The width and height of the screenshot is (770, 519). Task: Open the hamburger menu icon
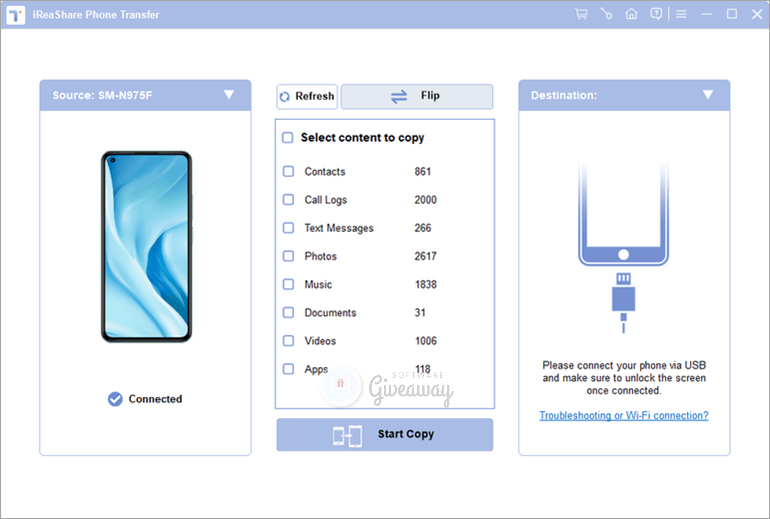tap(681, 14)
